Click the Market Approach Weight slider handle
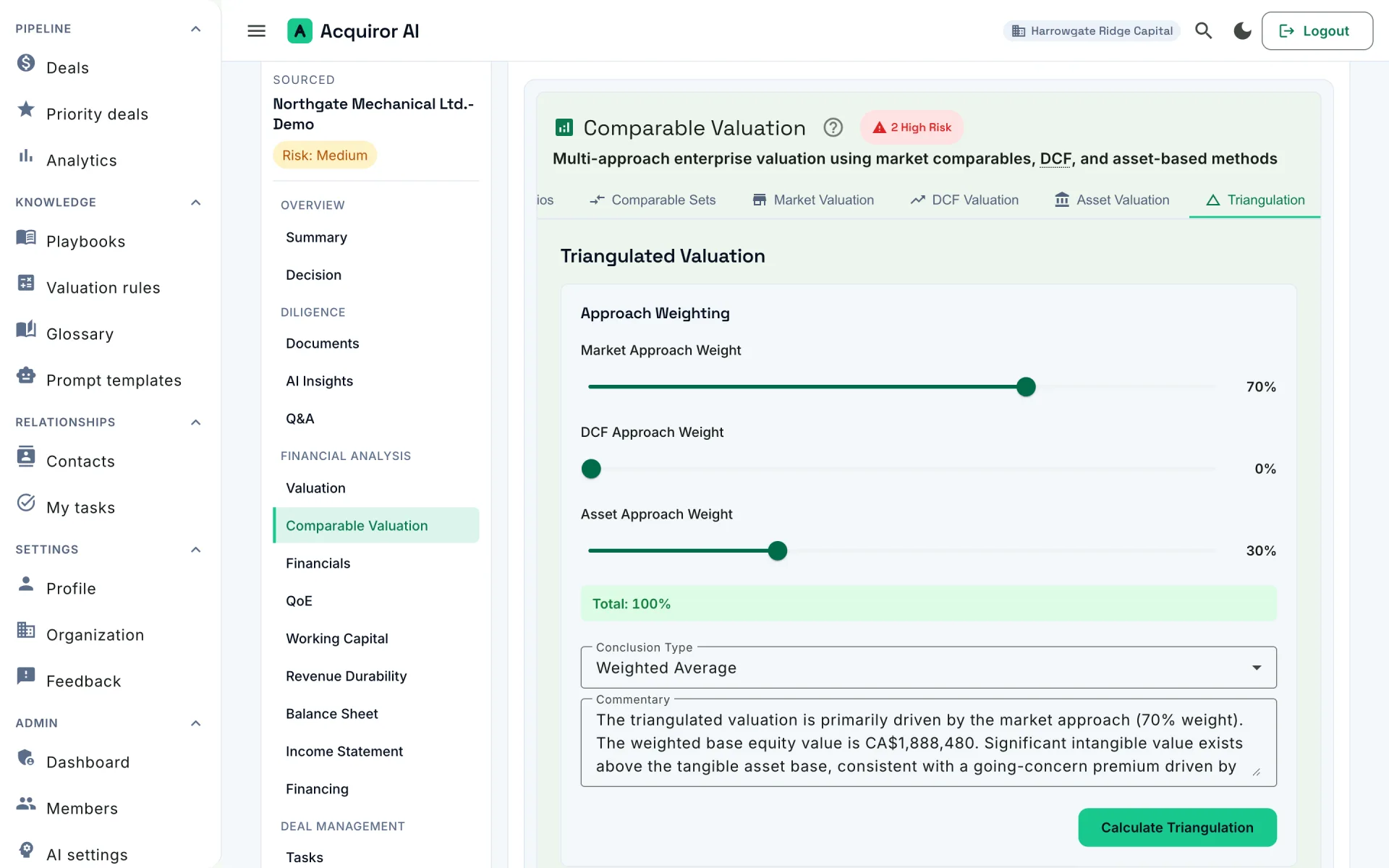 [1026, 387]
